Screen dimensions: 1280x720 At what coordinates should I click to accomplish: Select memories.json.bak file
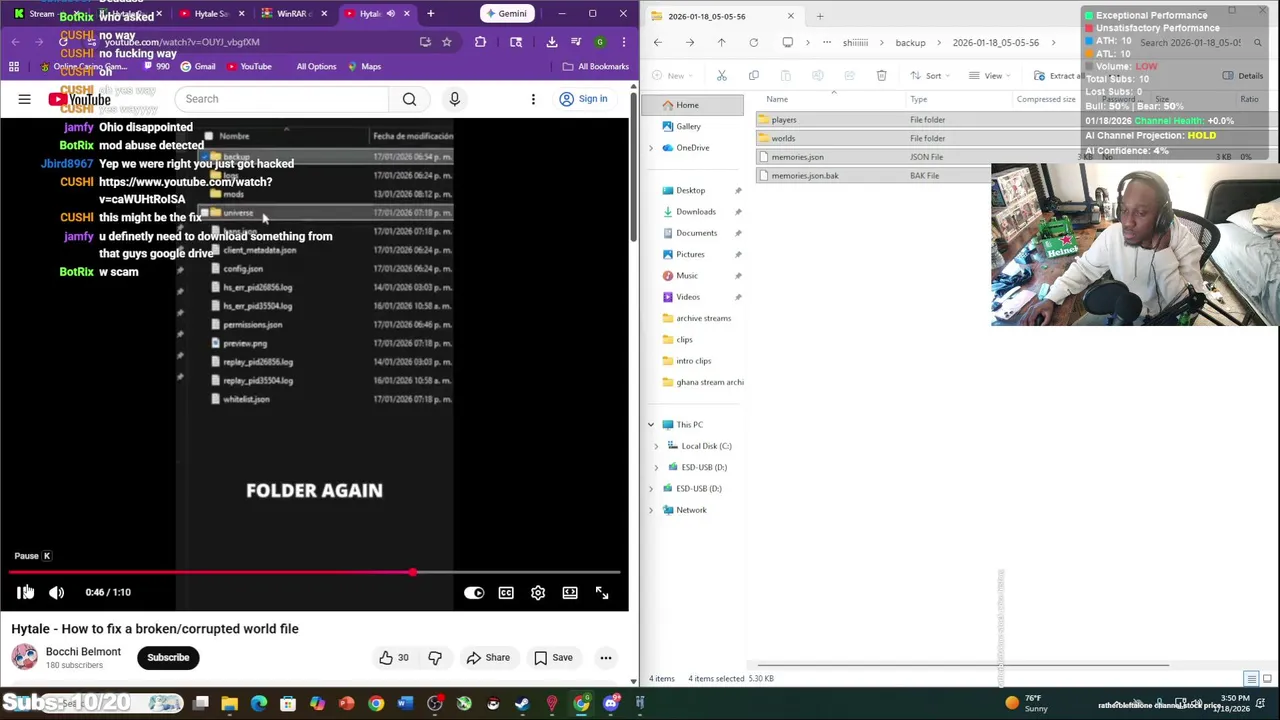point(804,176)
